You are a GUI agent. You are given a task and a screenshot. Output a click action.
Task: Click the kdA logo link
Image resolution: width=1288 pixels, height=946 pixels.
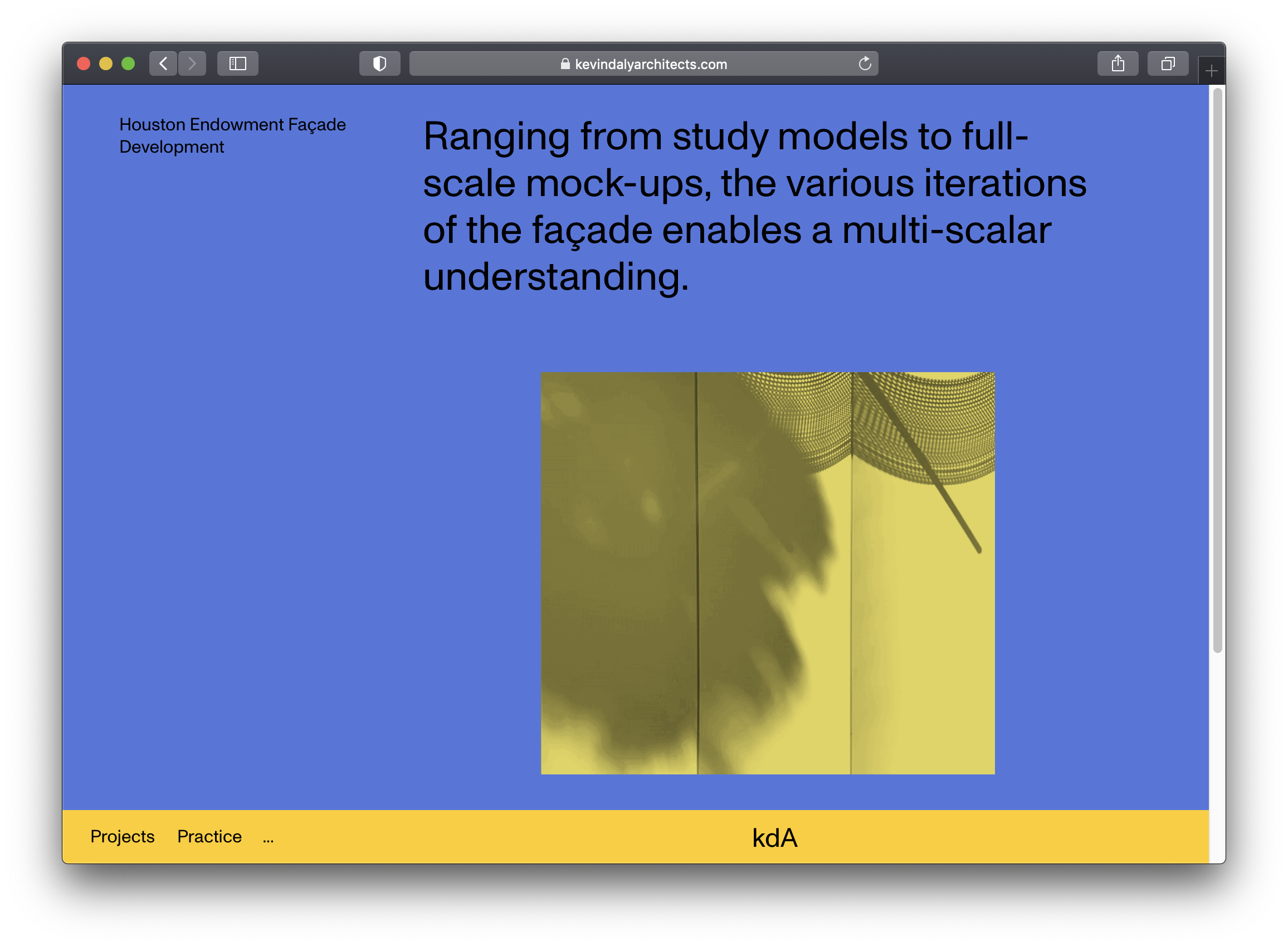point(774,838)
